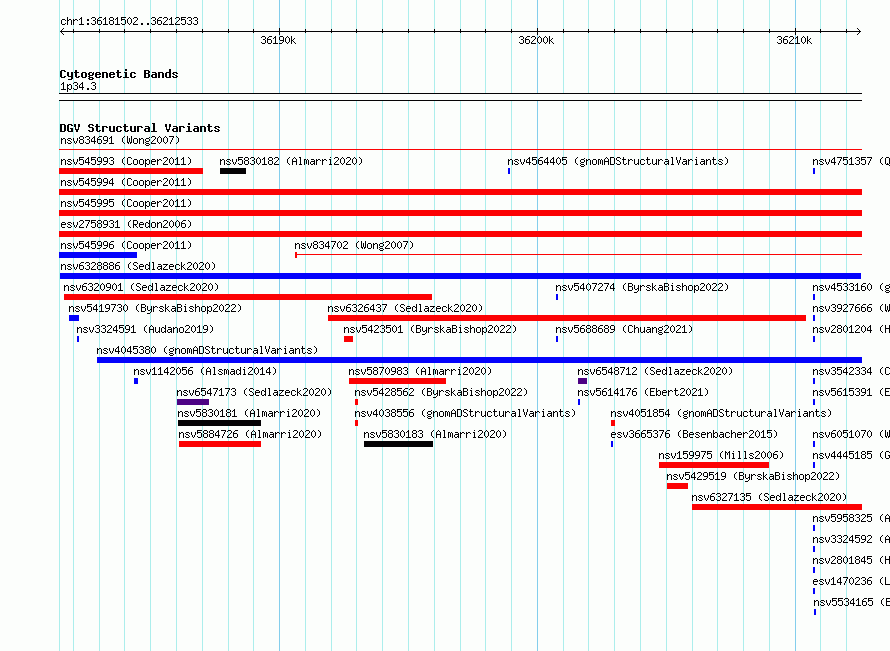Screen dimensions: 890x651
Task: Click the Cytogenetic Bands track title
Action: [119, 74]
